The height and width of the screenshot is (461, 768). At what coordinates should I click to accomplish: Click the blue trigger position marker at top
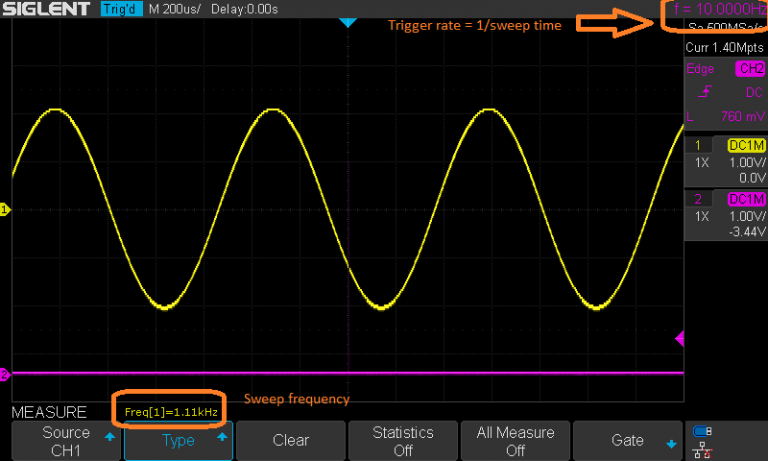coord(347,22)
